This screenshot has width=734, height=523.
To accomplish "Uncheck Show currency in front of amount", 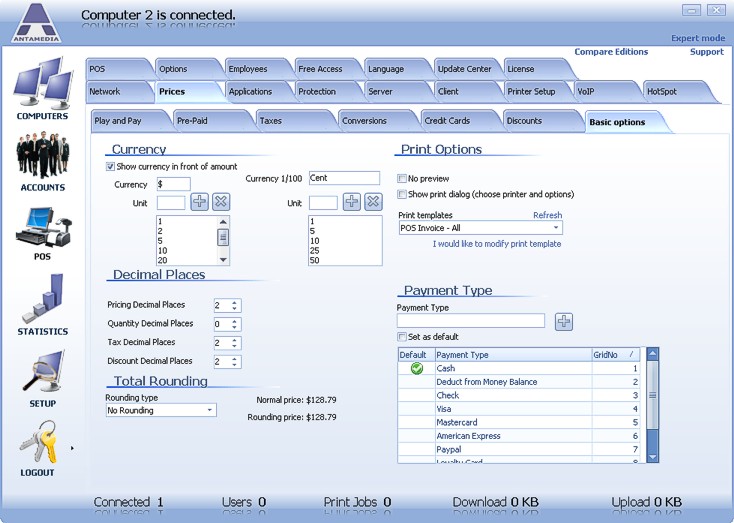I will pyautogui.click(x=111, y=167).
